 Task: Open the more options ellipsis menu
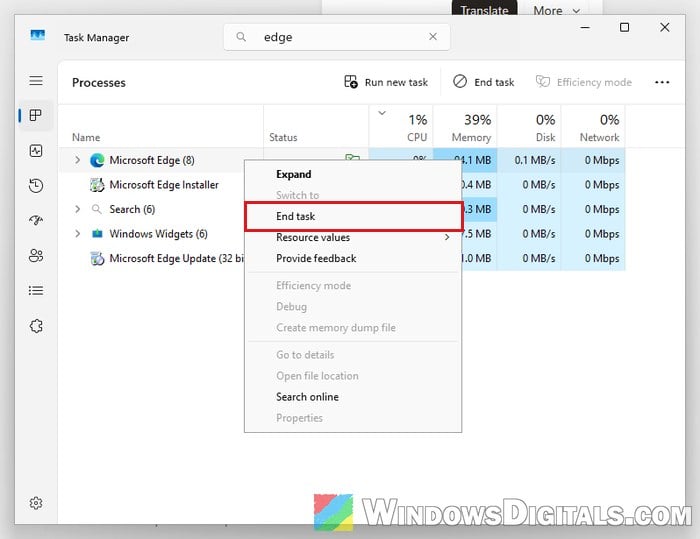662,82
